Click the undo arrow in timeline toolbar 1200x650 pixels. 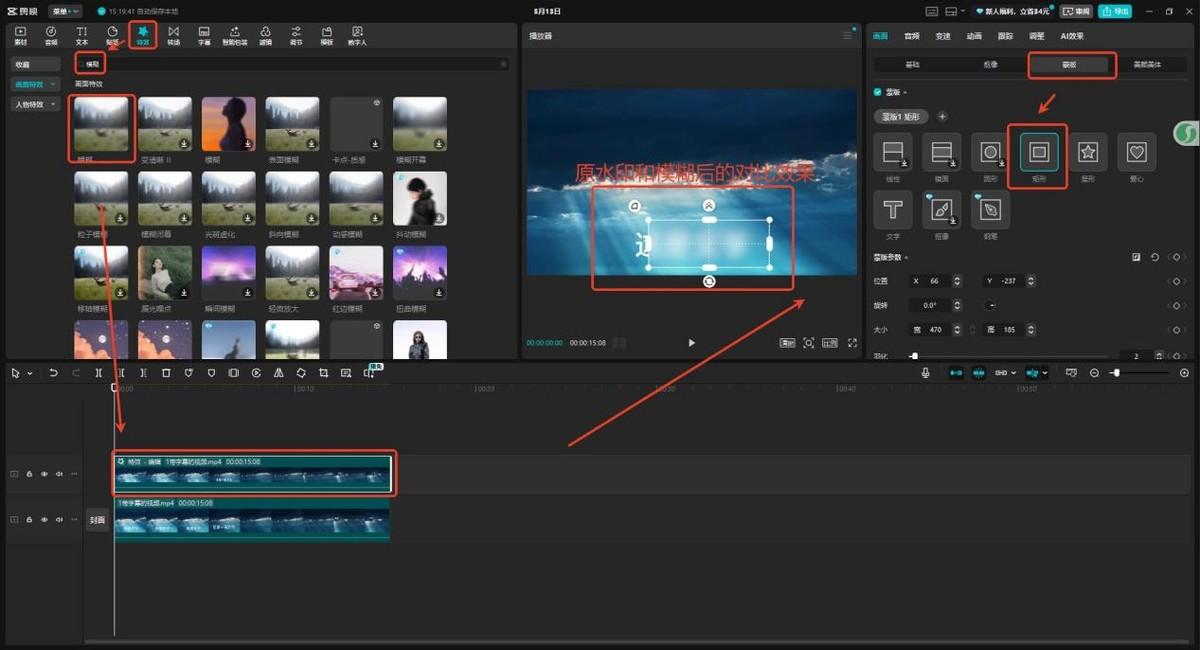pyautogui.click(x=53, y=373)
